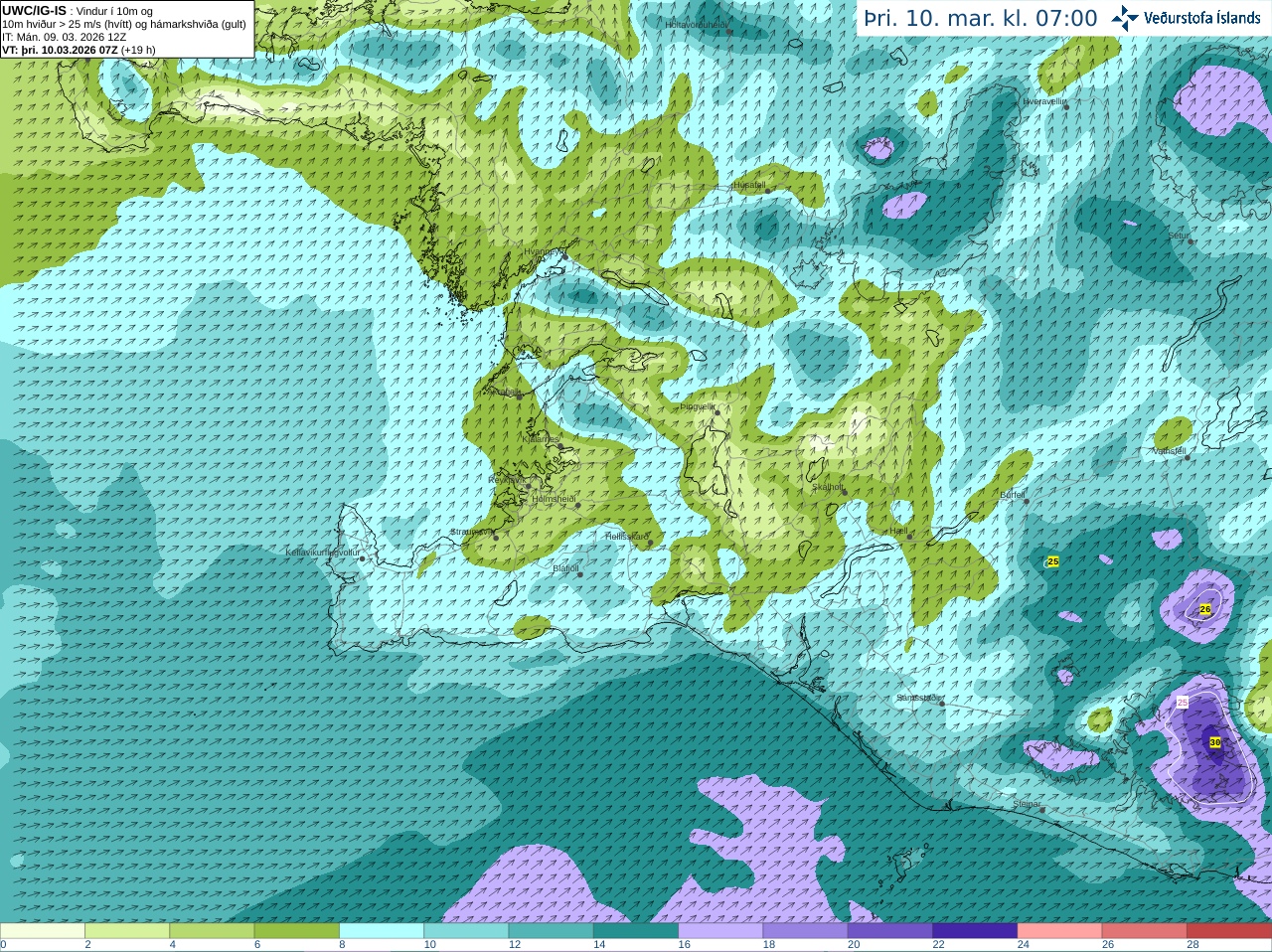Click the Hveravellir station label

click(x=1044, y=101)
